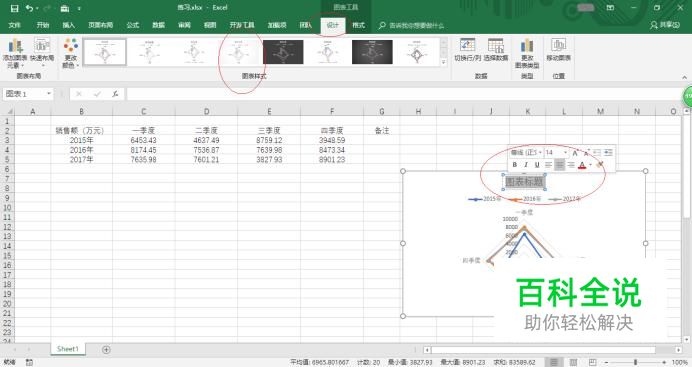This screenshot has width=692, height=367.
Task: Open the Name Box dropdown
Action: pyautogui.click(x=49, y=94)
